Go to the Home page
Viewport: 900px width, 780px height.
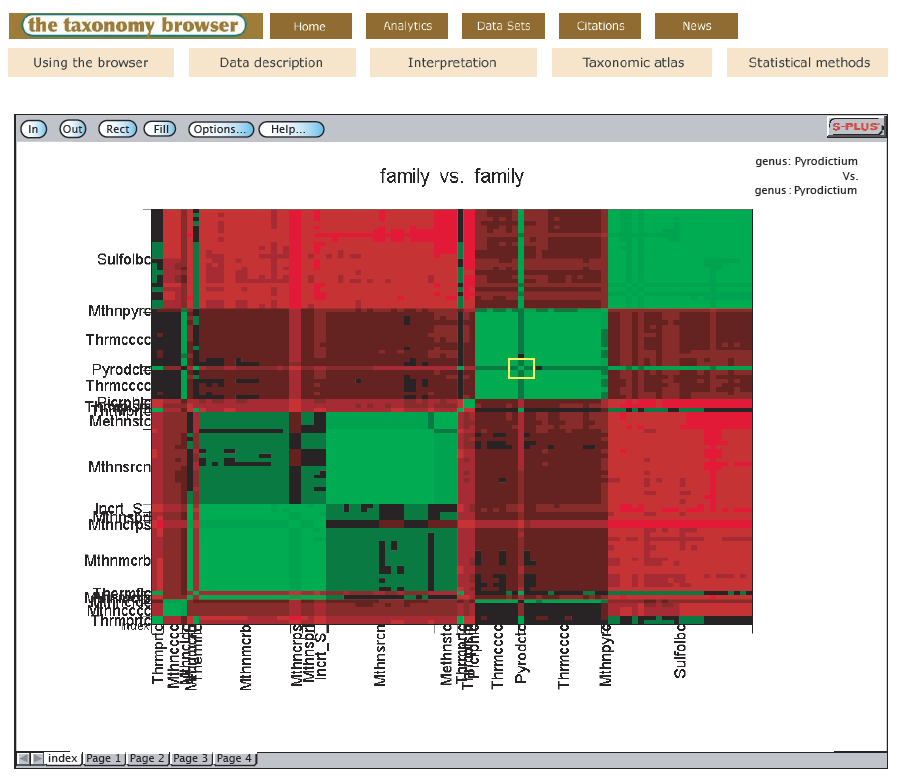point(310,26)
